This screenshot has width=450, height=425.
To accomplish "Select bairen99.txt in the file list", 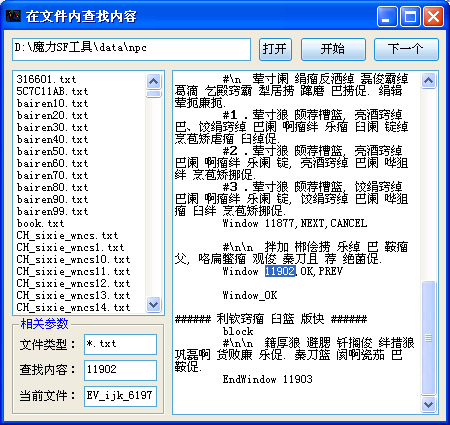I will 52,211.
